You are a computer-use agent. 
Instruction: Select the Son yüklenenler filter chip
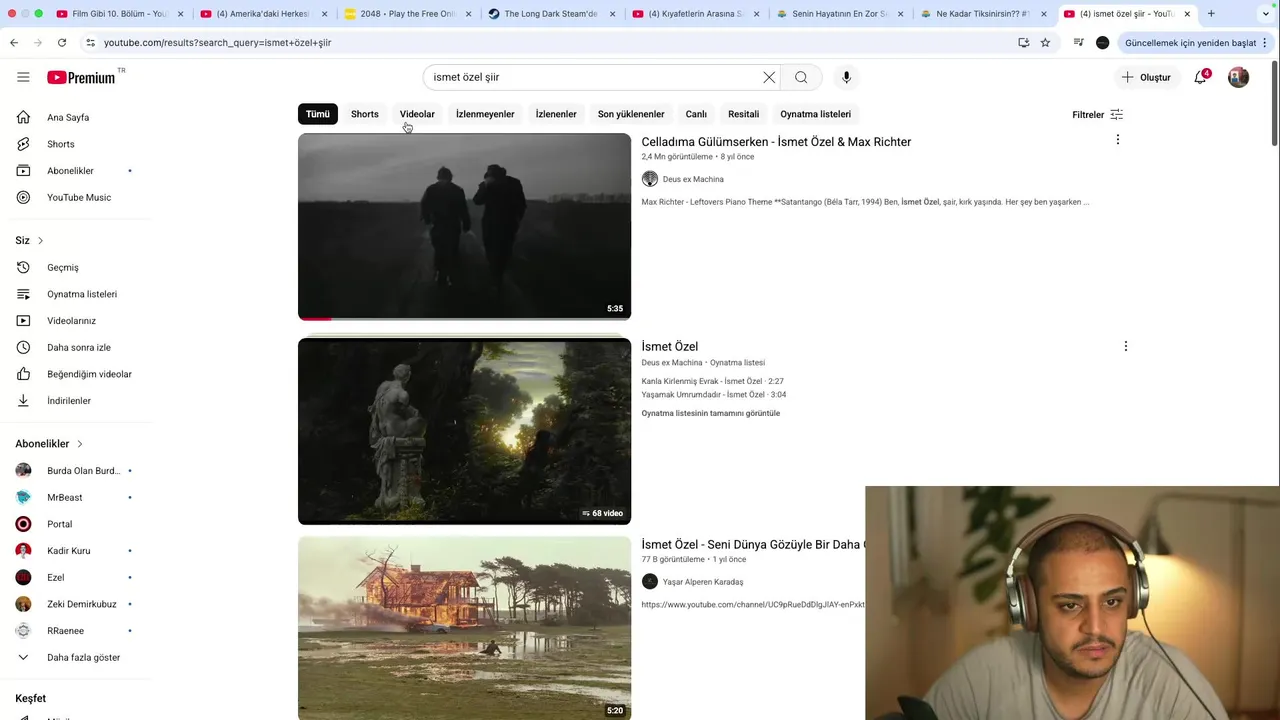(x=631, y=114)
